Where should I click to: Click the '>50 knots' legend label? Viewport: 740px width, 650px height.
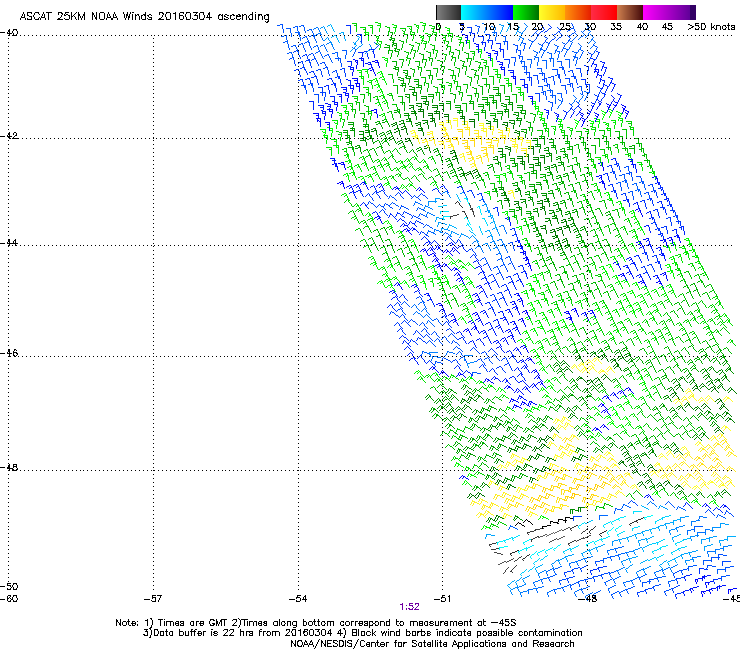point(711,27)
